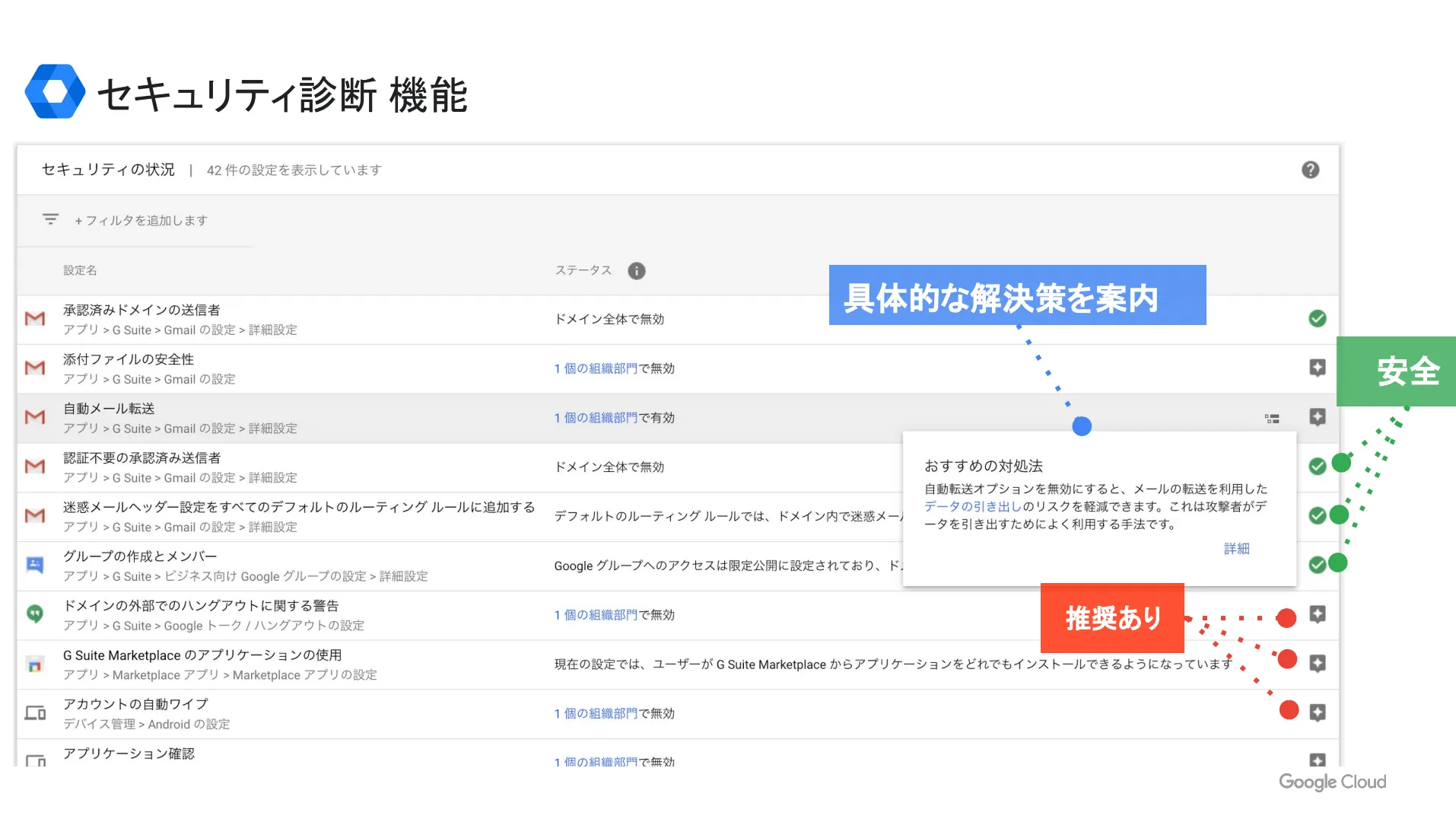Click Marketplace icon for G Suite Marketplace row
Screen dimensions: 1456x819
[x=35, y=664]
